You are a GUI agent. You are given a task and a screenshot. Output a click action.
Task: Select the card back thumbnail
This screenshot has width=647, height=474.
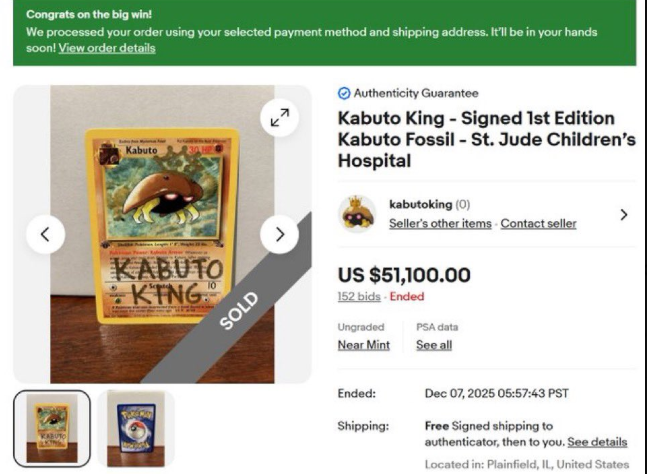pyautogui.click(x=135, y=428)
